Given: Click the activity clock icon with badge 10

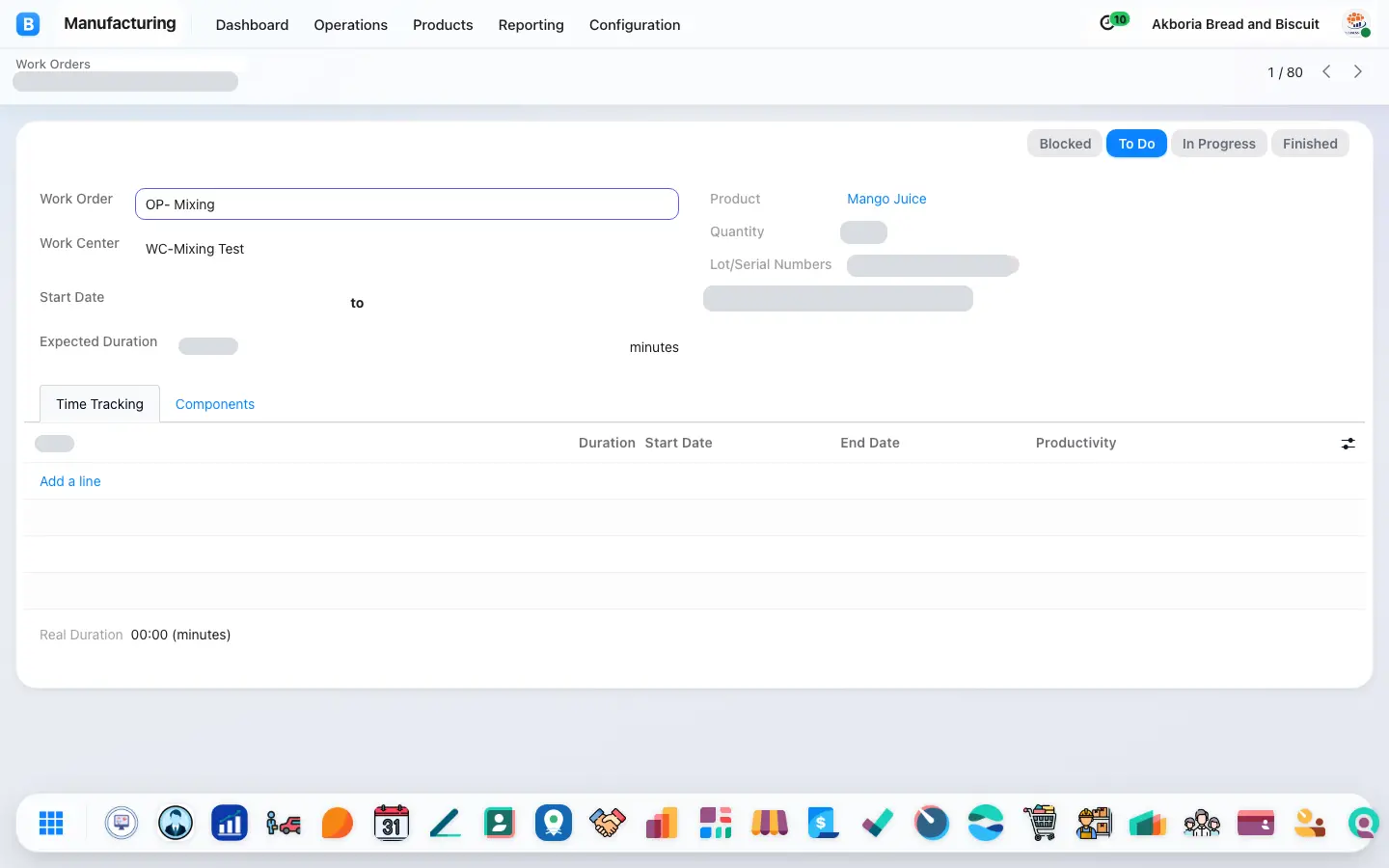Looking at the screenshot, I should (1113, 22).
